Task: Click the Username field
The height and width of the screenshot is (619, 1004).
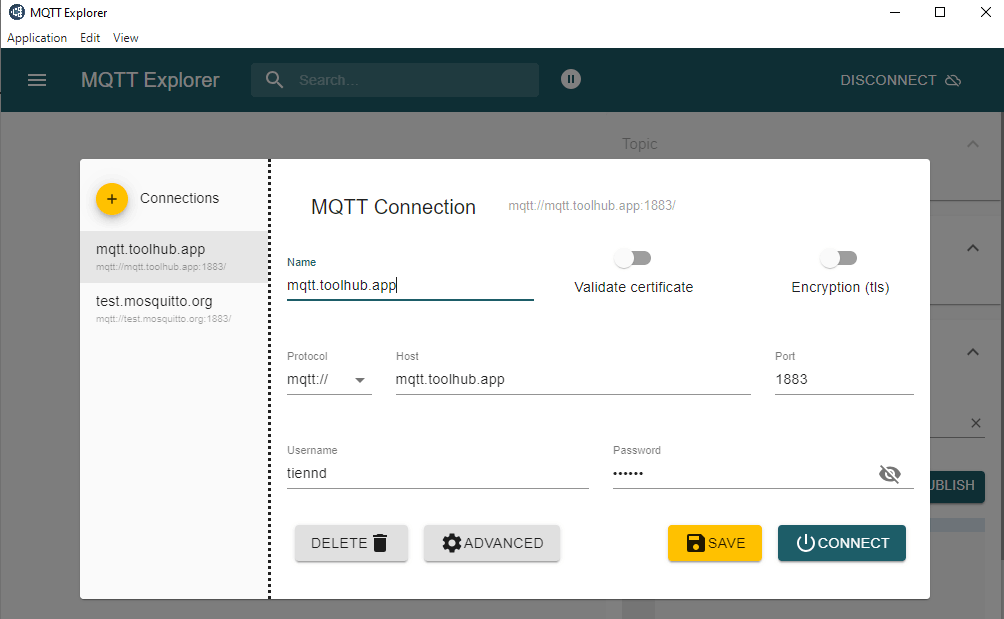Action: (x=437, y=474)
